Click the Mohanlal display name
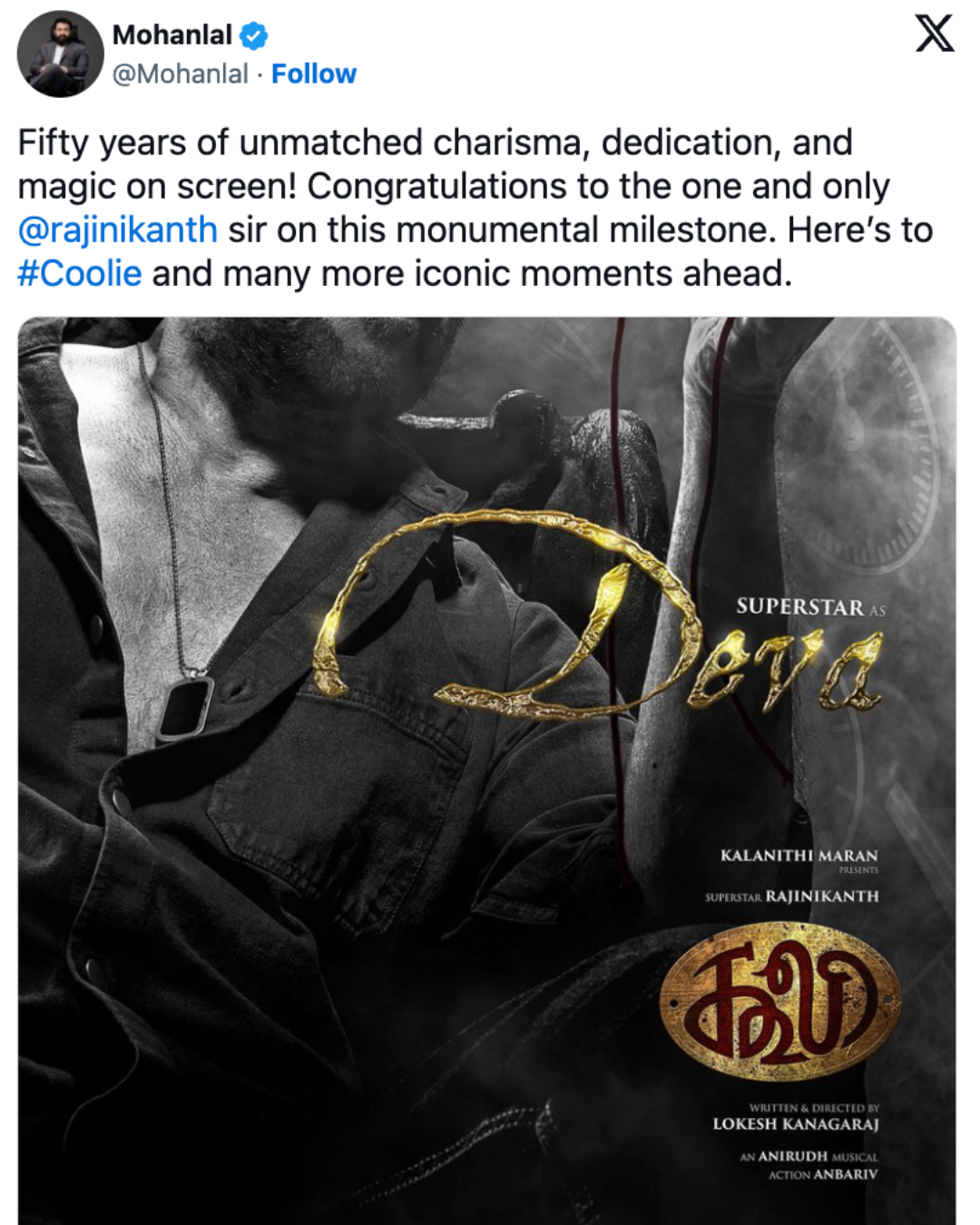The height and width of the screenshot is (1225, 980). coord(172,34)
